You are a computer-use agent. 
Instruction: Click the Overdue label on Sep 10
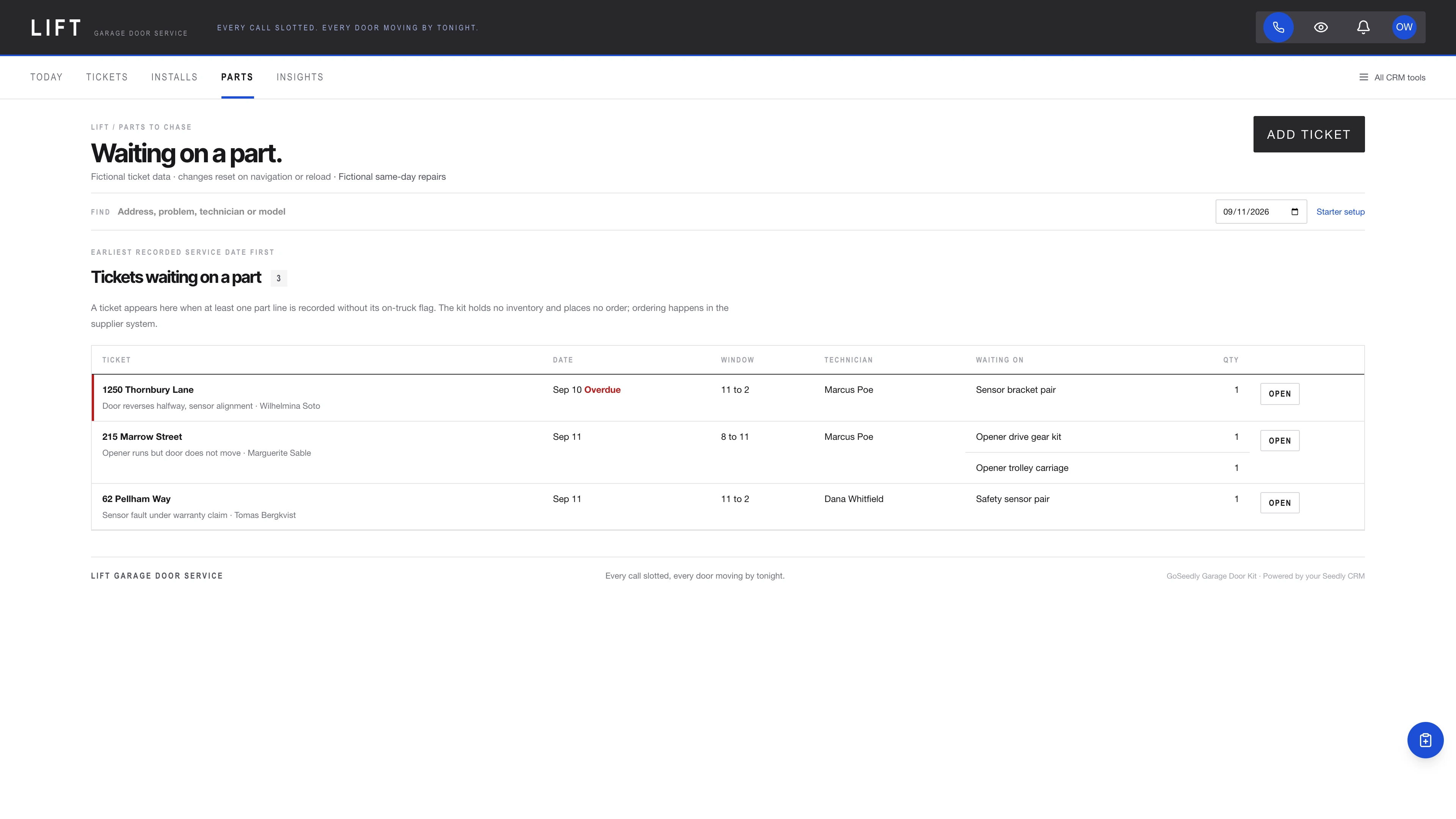(602, 390)
